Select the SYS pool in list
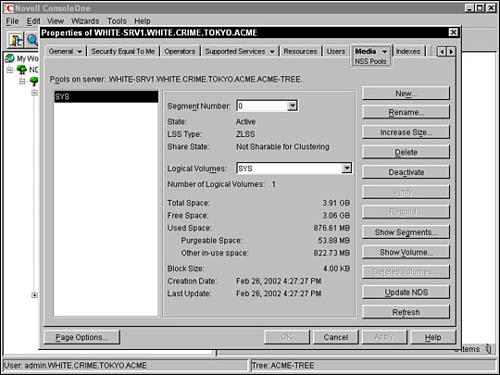The width and height of the screenshot is (500, 375). click(106, 97)
